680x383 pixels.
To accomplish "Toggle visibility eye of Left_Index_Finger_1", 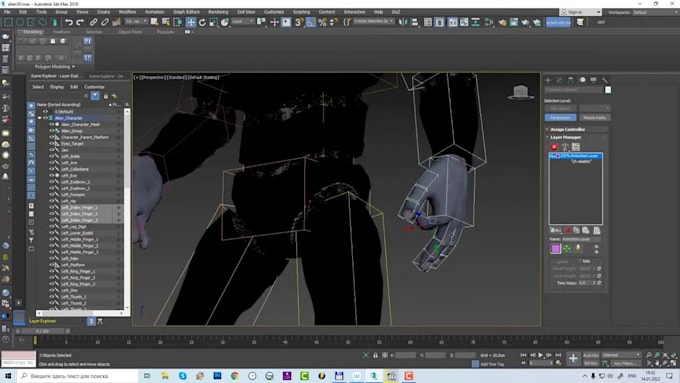I will (x=51, y=208).
